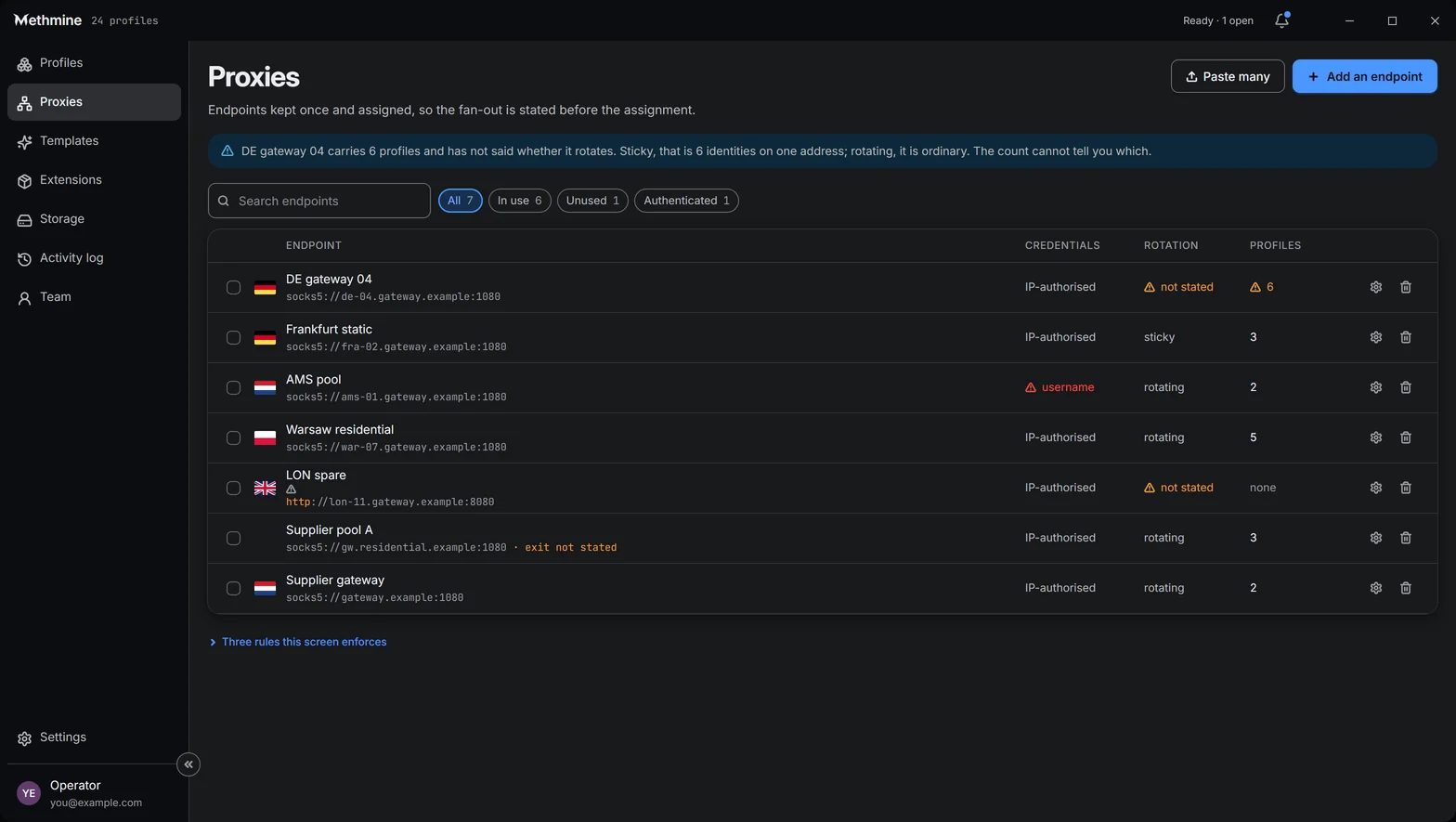Delete the Warsaw residential endpoint
This screenshot has width=1456, height=822.
tap(1406, 437)
